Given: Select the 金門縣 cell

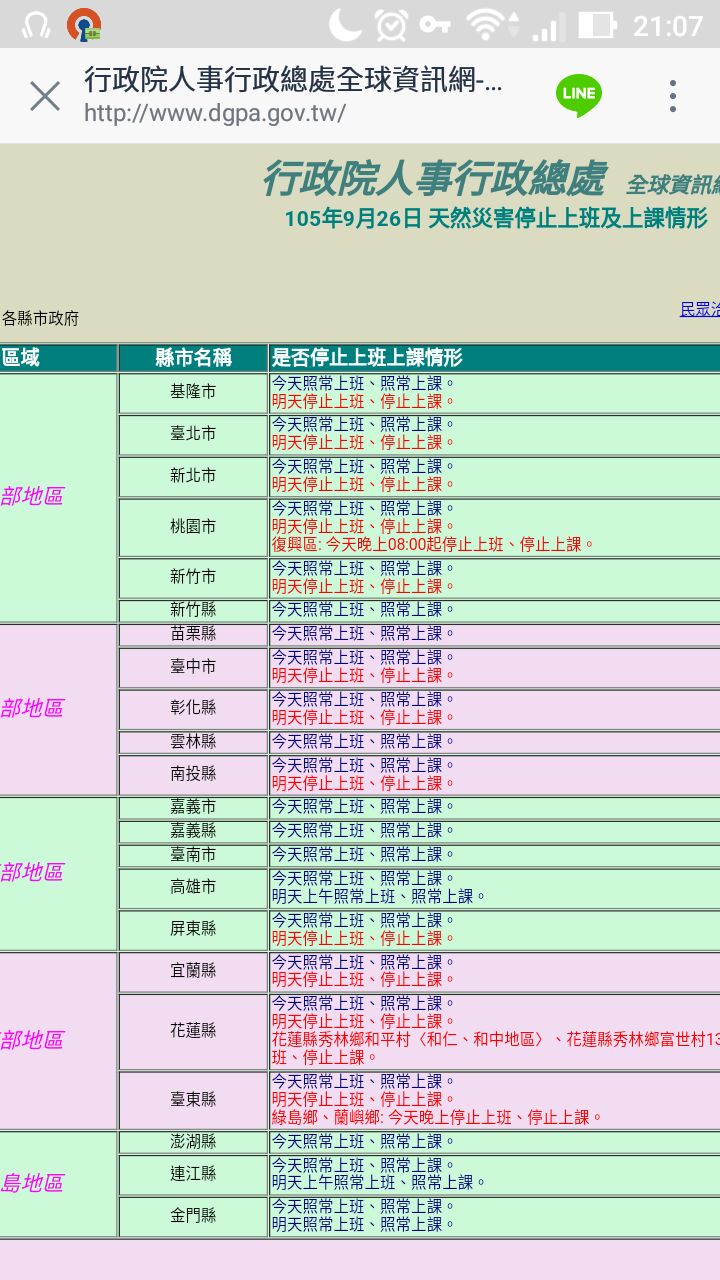Looking at the screenshot, I should (193, 1216).
